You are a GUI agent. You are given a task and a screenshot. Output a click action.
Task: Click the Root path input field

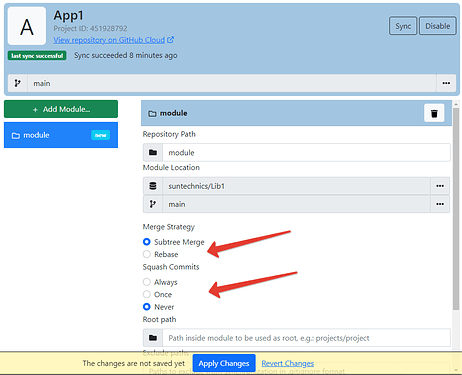point(306,338)
